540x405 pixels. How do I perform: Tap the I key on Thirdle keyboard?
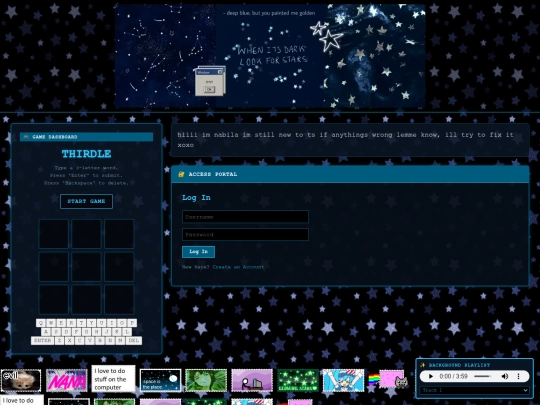pyautogui.click(x=112, y=323)
